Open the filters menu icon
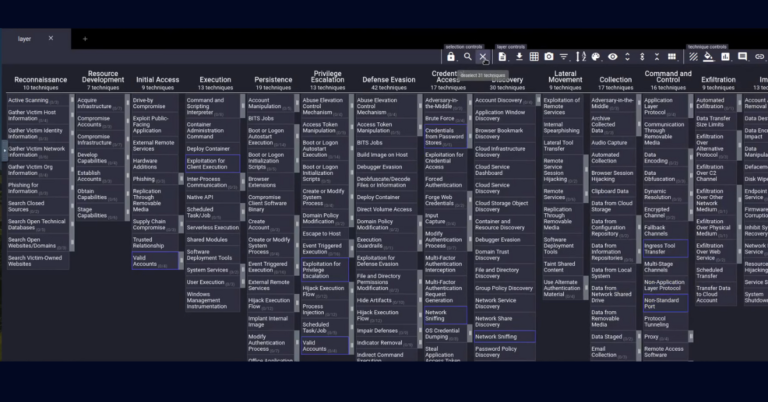The width and height of the screenshot is (768, 402). pos(564,57)
